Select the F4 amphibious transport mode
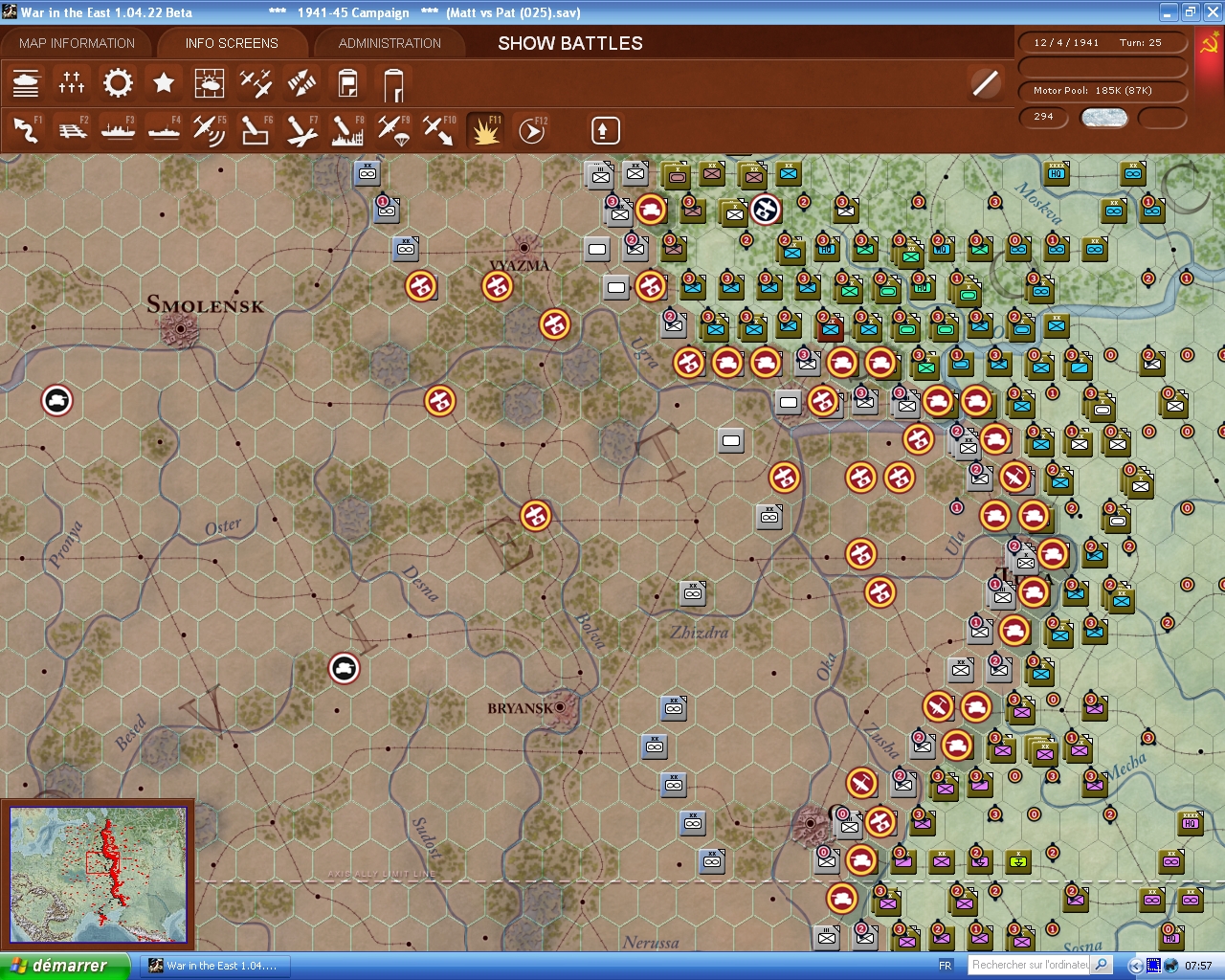The height and width of the screenshot is (980, 1225). [x=164, y=129]
